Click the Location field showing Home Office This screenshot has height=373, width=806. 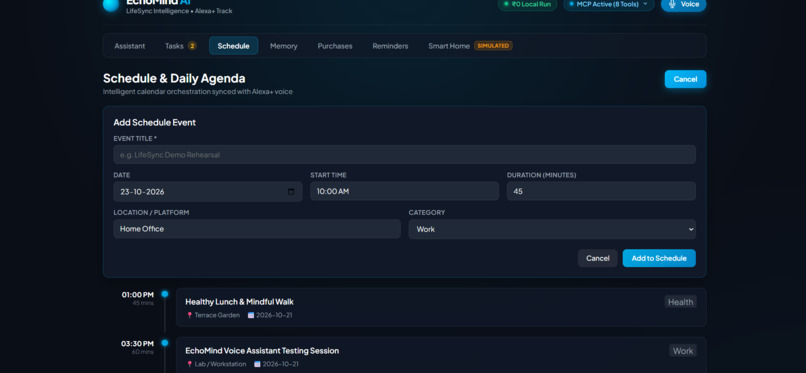(x=257, y=229)
